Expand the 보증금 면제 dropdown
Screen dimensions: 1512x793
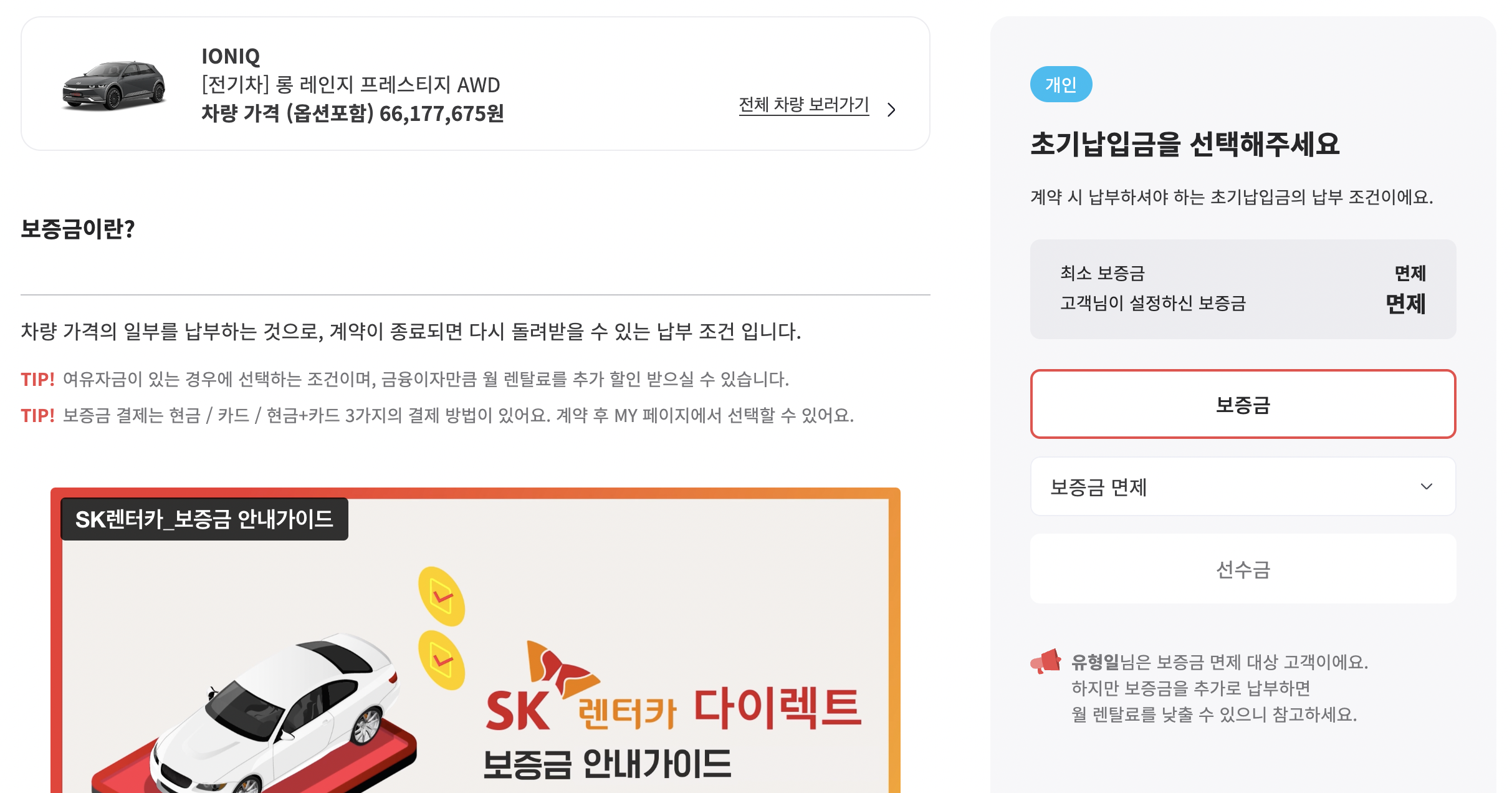click(x=1243, y=486)
